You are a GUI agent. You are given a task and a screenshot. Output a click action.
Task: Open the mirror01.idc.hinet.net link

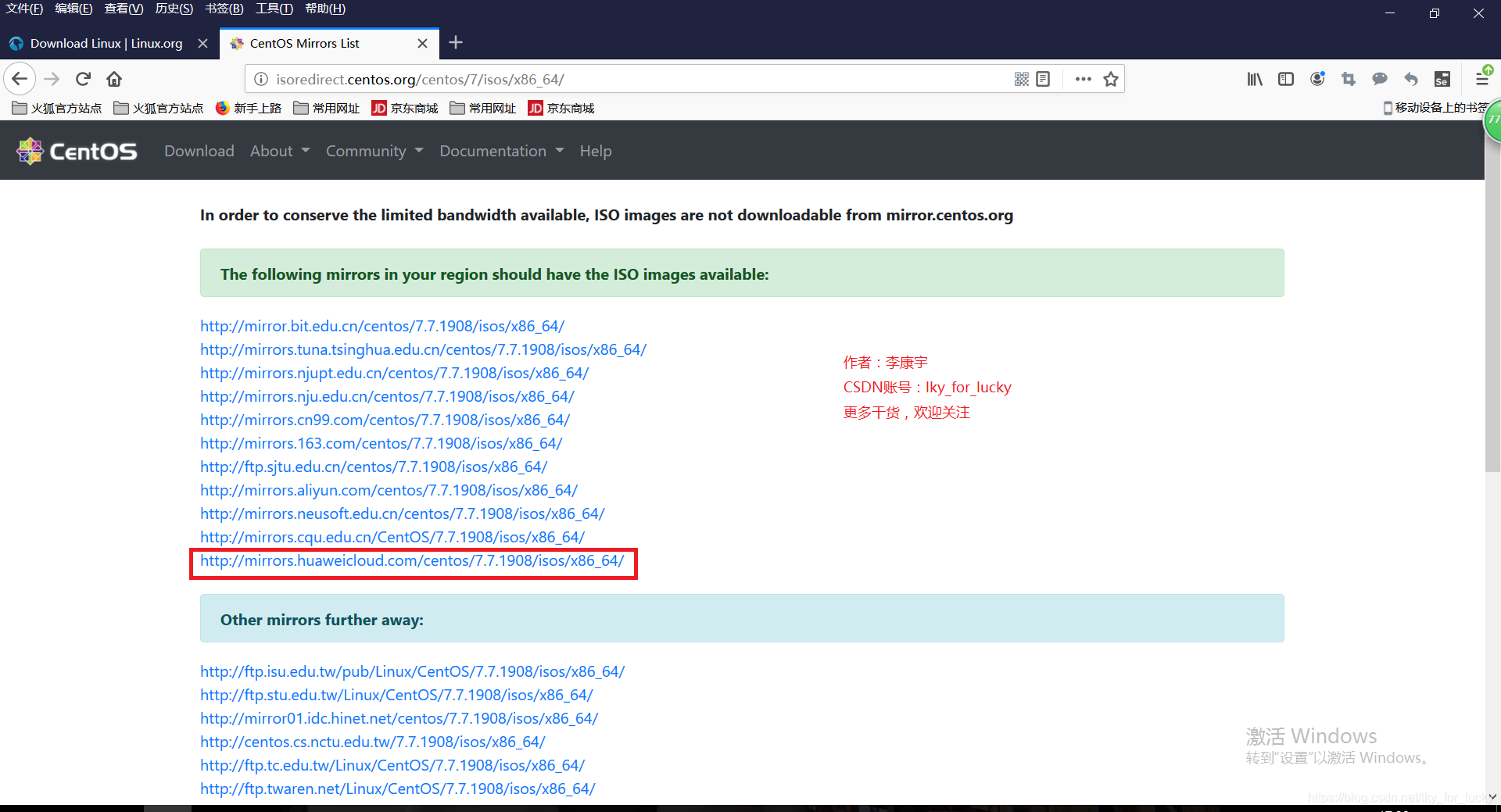[399, 718]
